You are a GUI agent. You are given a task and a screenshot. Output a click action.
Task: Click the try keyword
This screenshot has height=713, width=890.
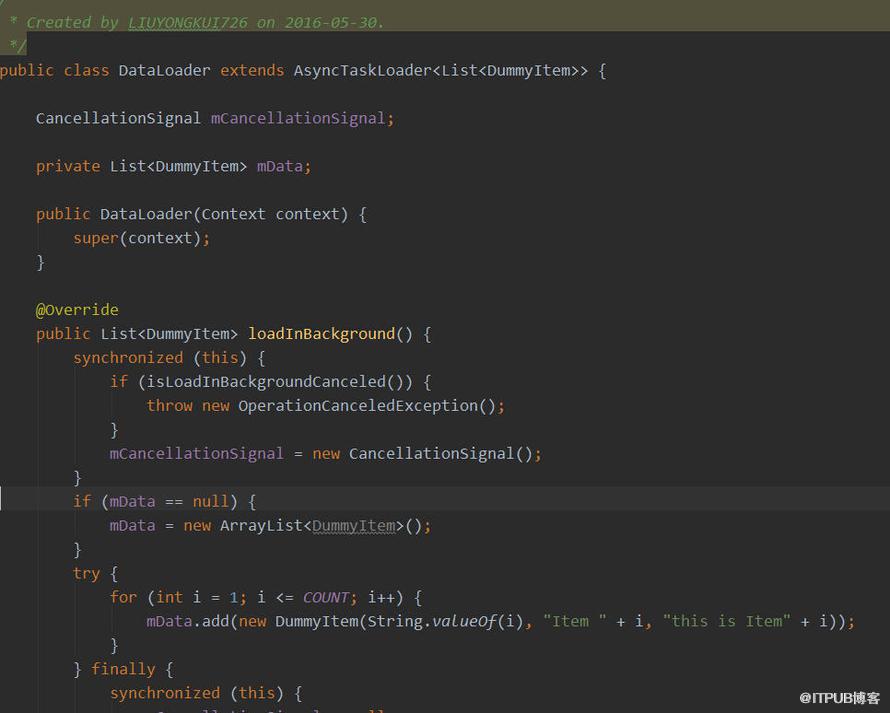point(86,573)
